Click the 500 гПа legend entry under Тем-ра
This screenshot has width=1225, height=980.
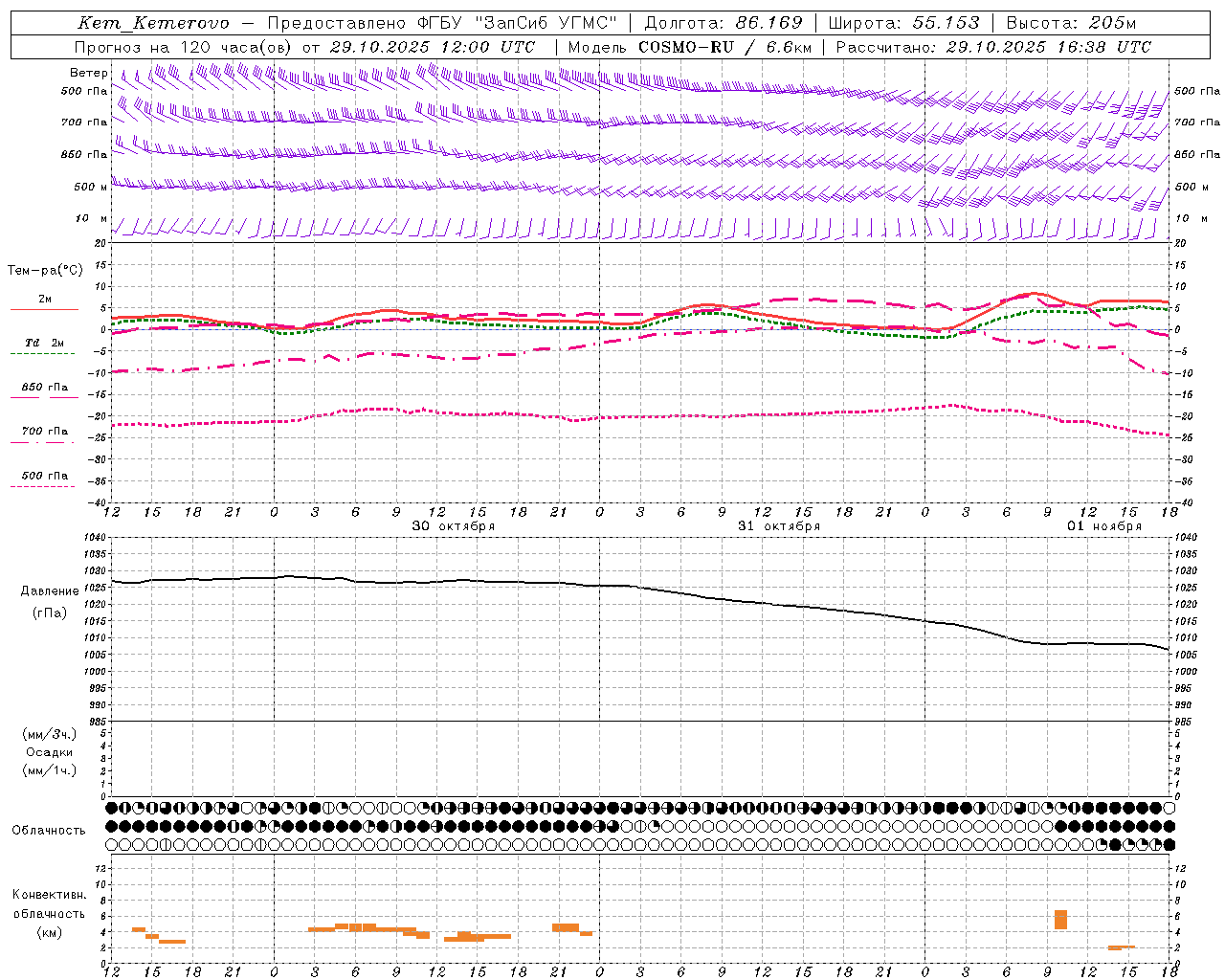pyautogui.click(x=44, y=478)
